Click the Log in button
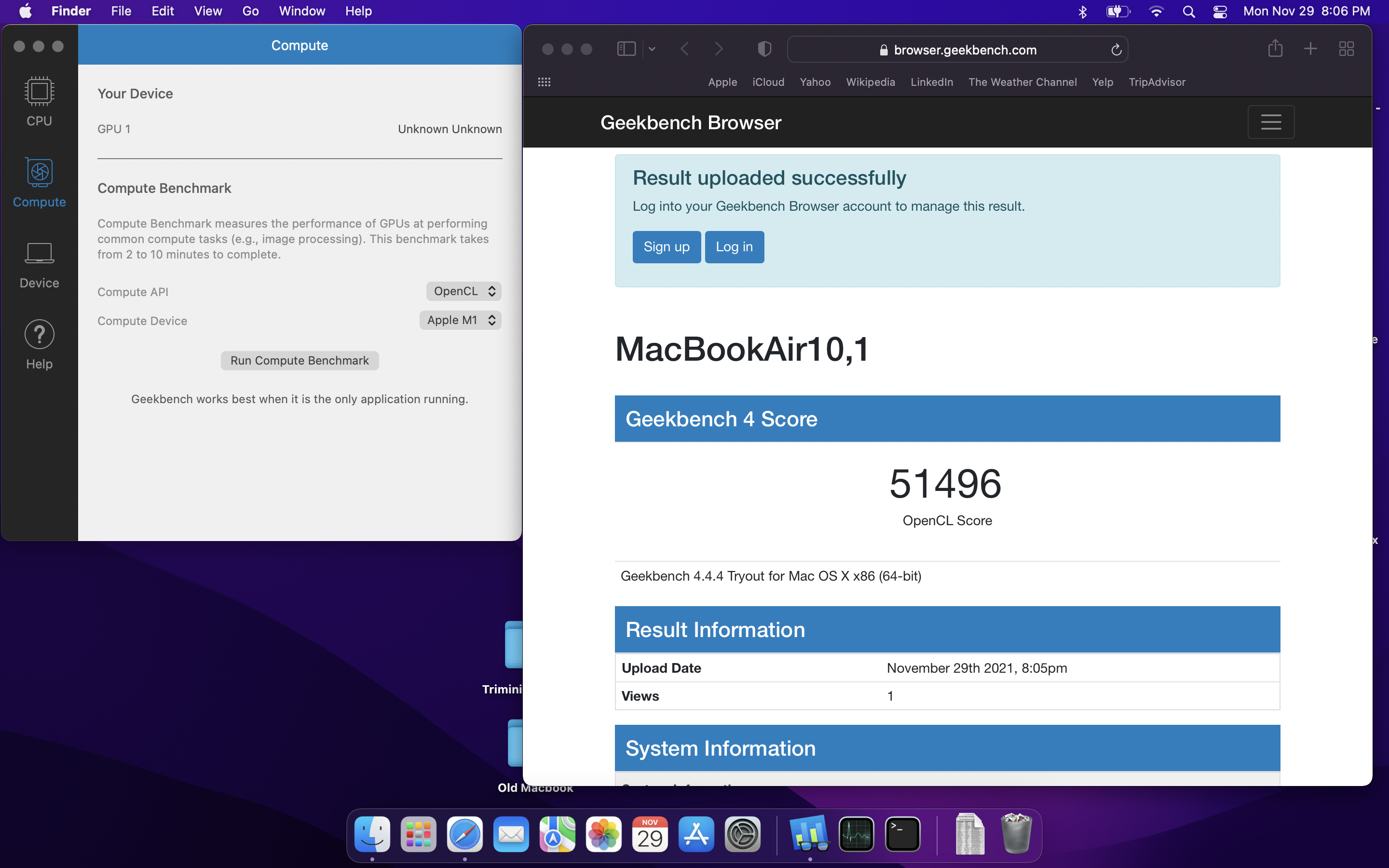The image size is (1389, 868). tap(734, 247)
